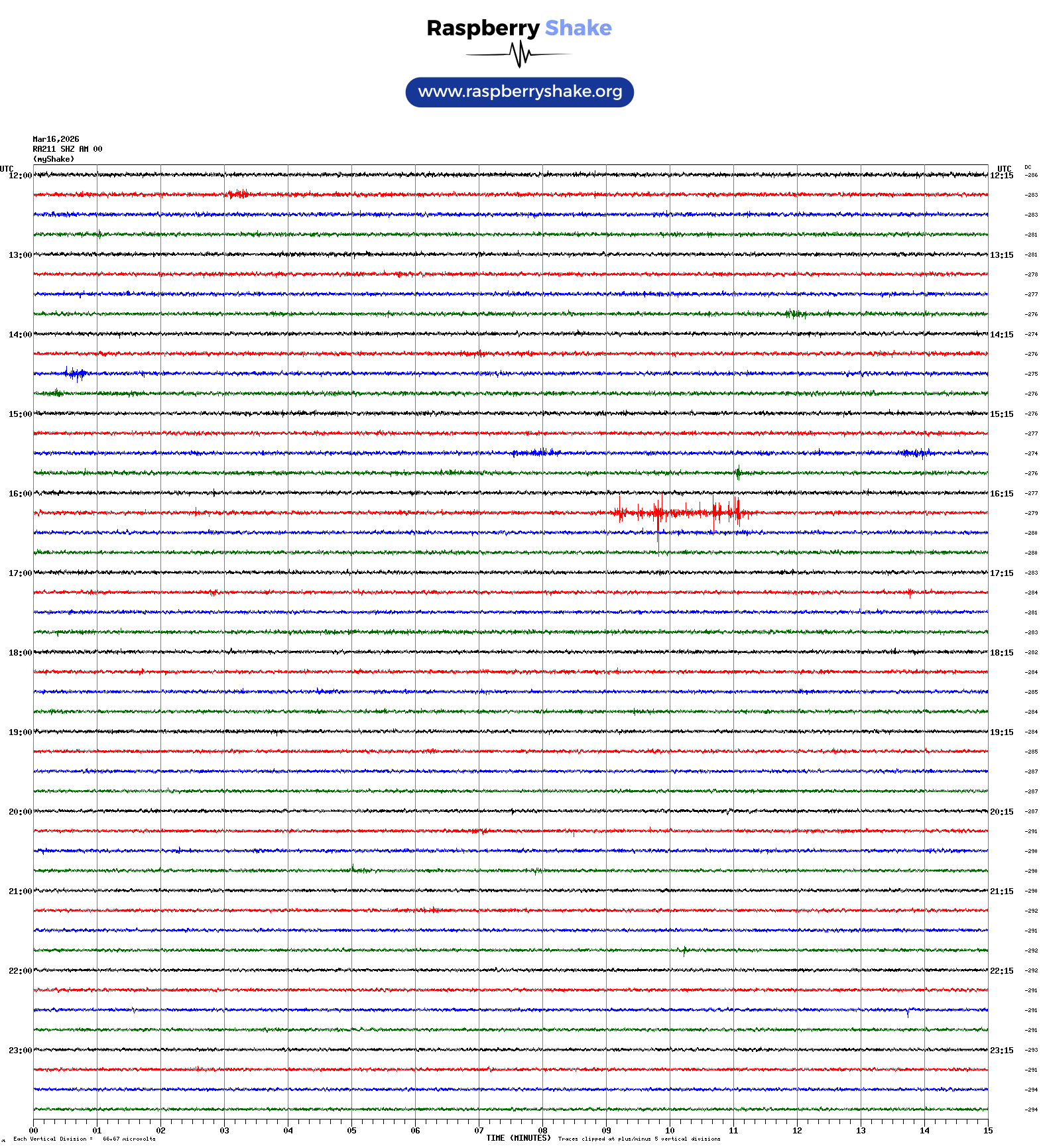Click the red burst near minute 03 on the 12:15 trace
Image resolution: width=1041 pixels, height=1148 pixels.
238,194
